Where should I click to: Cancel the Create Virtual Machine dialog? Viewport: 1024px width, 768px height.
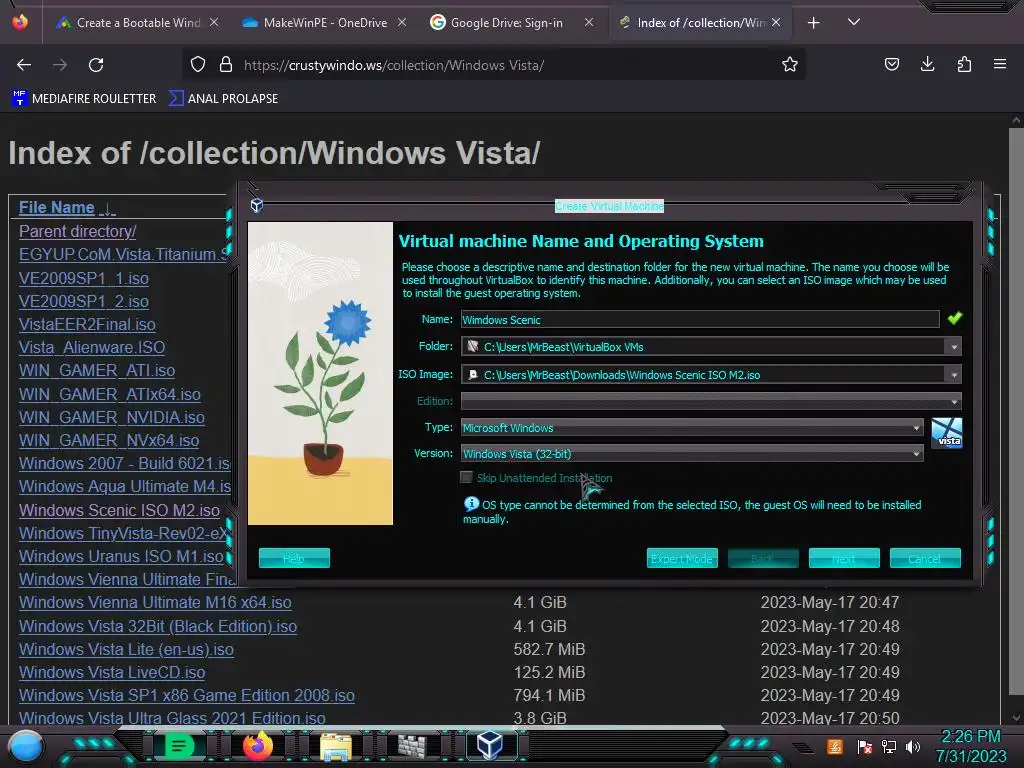pyautogui.click(x=925, y=558)
